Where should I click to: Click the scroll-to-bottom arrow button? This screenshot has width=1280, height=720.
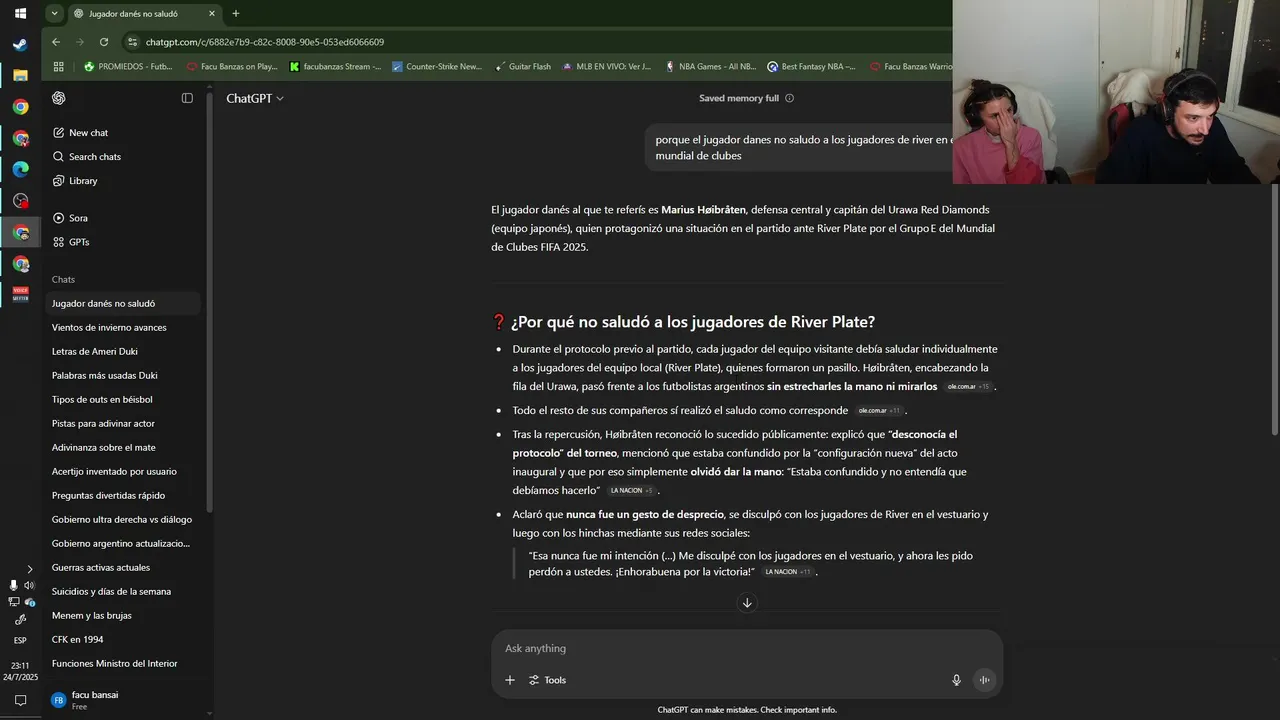point(747,603)
